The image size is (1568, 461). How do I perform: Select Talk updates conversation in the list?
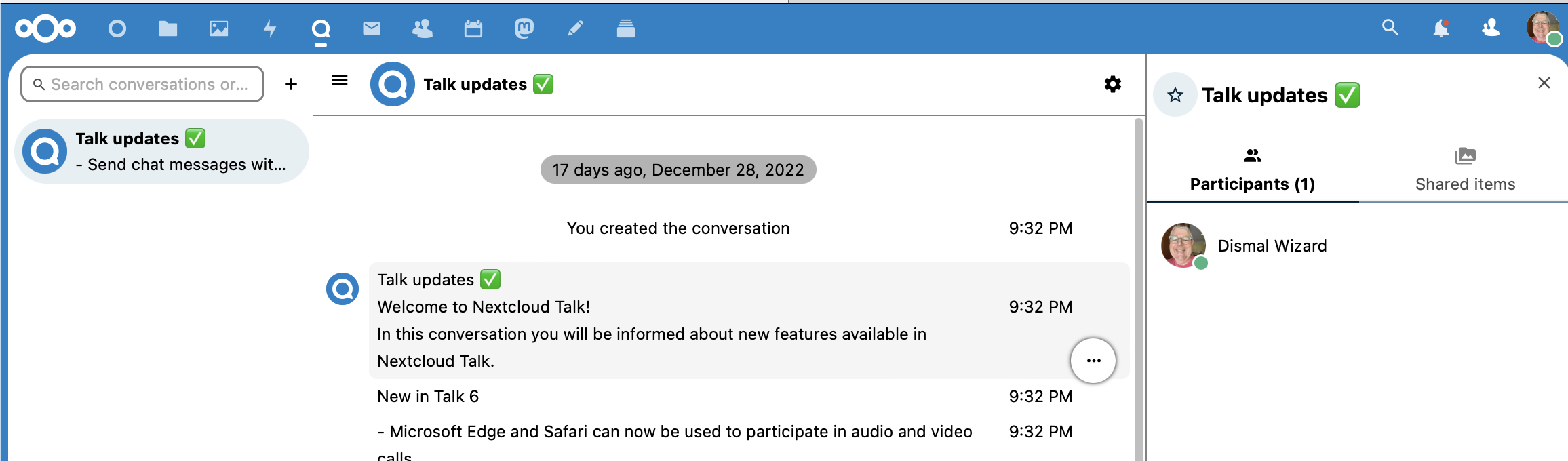pos(161,151)
